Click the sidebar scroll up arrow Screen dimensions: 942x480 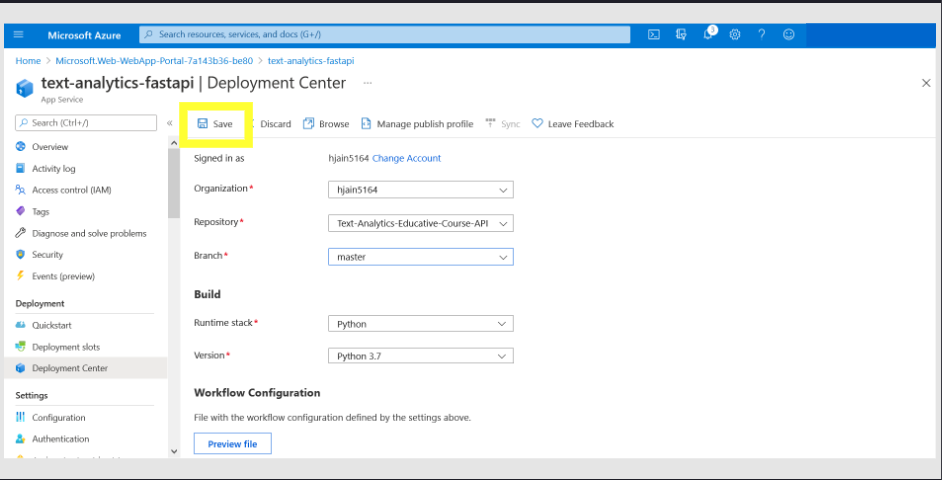pos(174,142)
